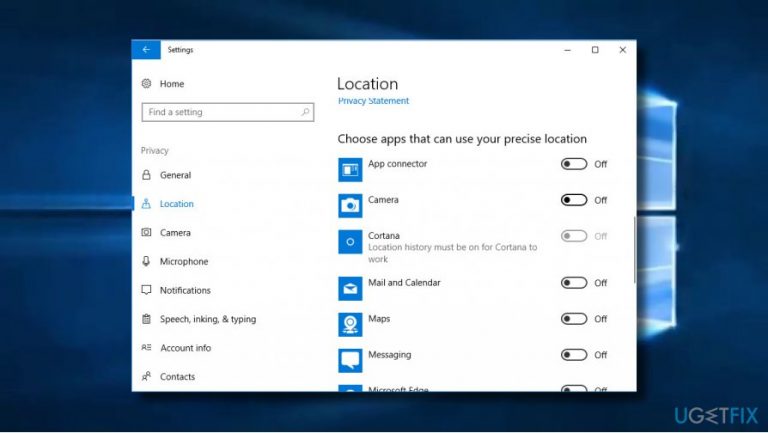Click the Contacts people icon

click(146, 376)
